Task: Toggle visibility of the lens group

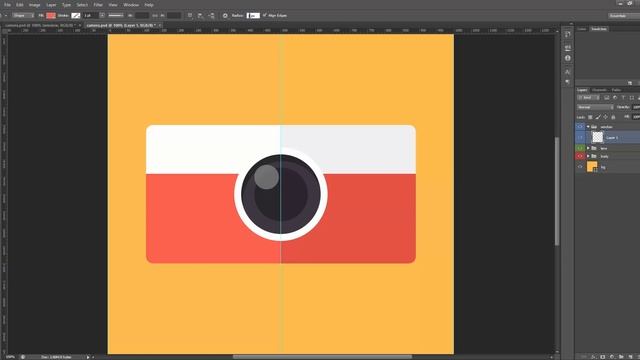Action: 580,148
